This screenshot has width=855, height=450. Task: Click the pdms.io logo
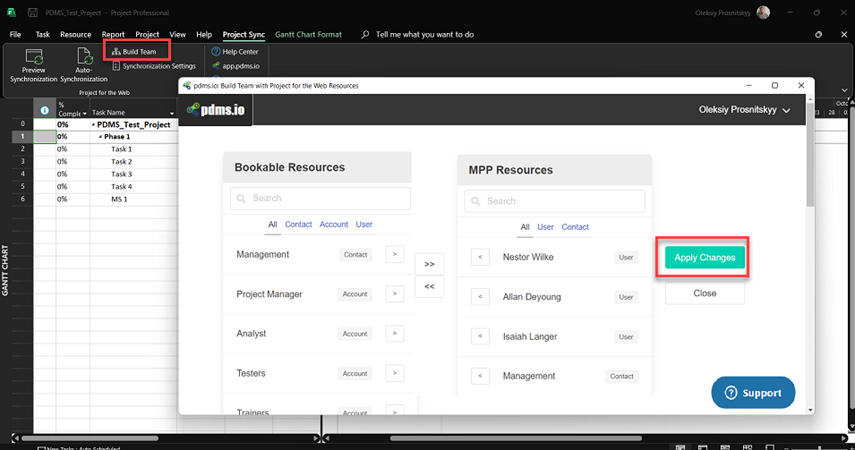[x=215, y=110]
